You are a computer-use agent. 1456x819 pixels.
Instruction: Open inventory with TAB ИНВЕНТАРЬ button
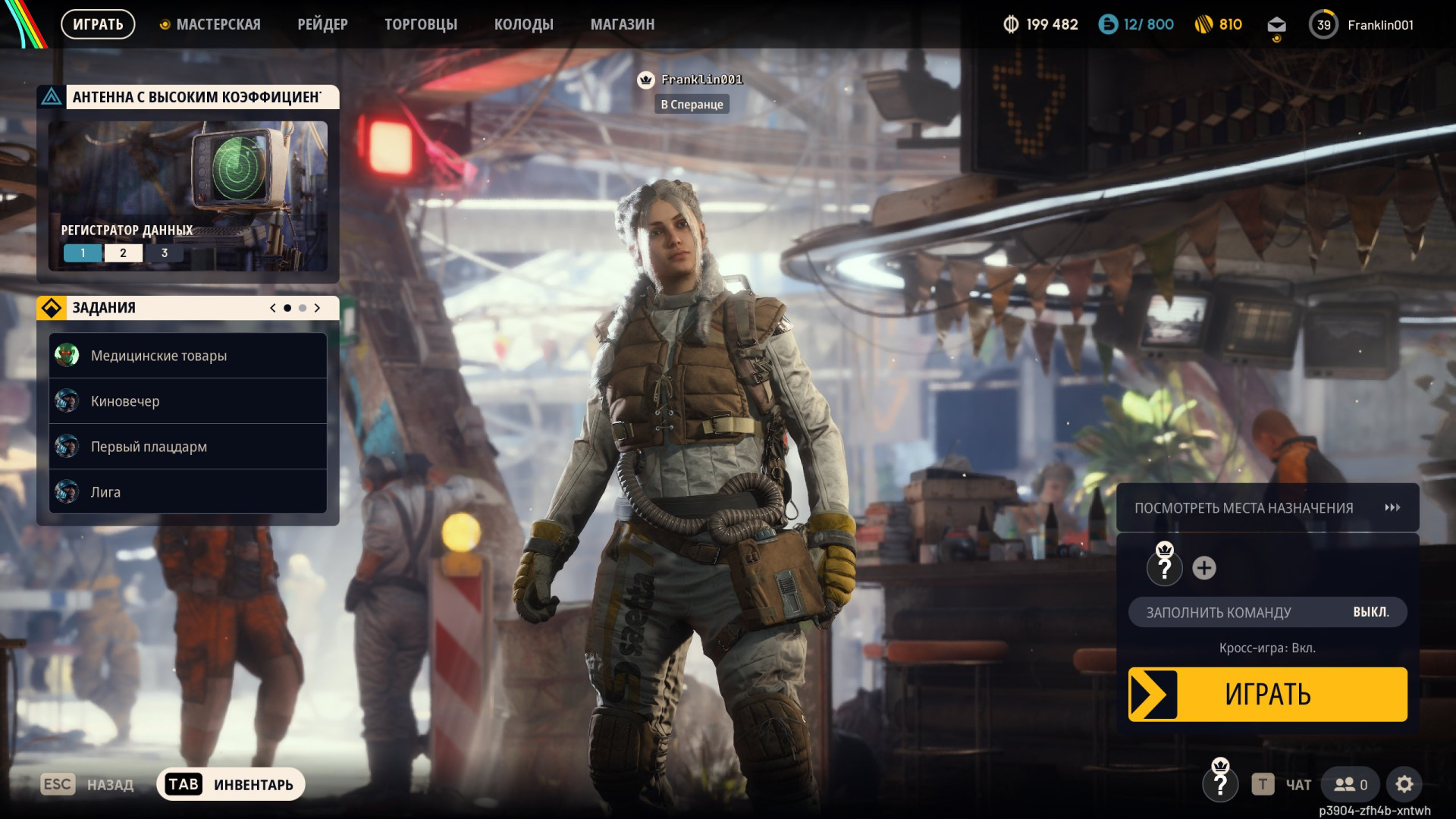tap(231, 784)
